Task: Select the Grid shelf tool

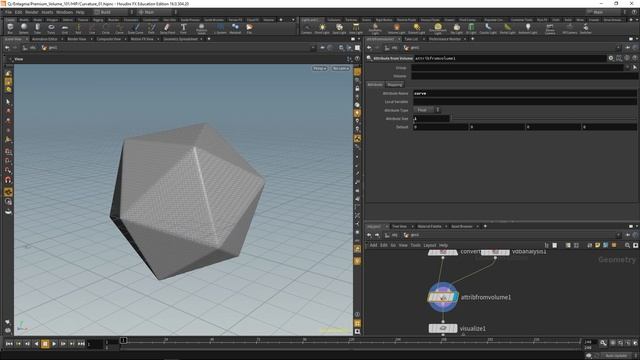Action: (x=64, y=29)
